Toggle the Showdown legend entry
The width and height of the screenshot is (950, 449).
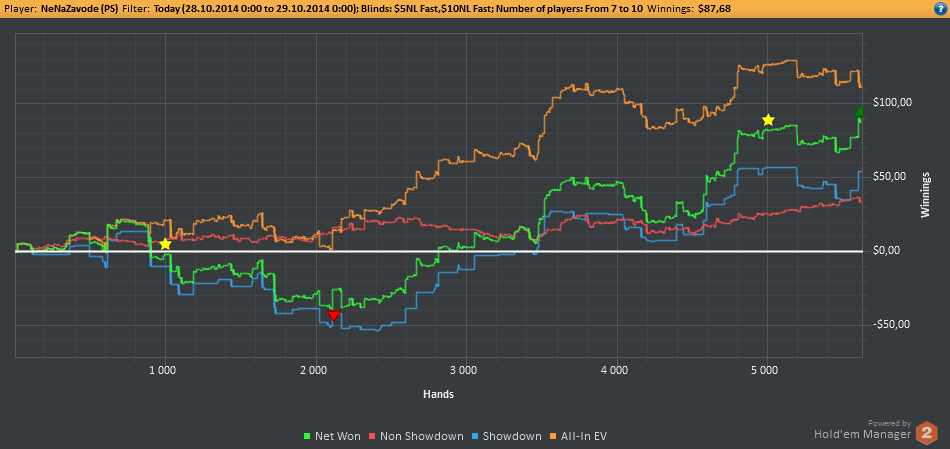[x=508, y=436]
